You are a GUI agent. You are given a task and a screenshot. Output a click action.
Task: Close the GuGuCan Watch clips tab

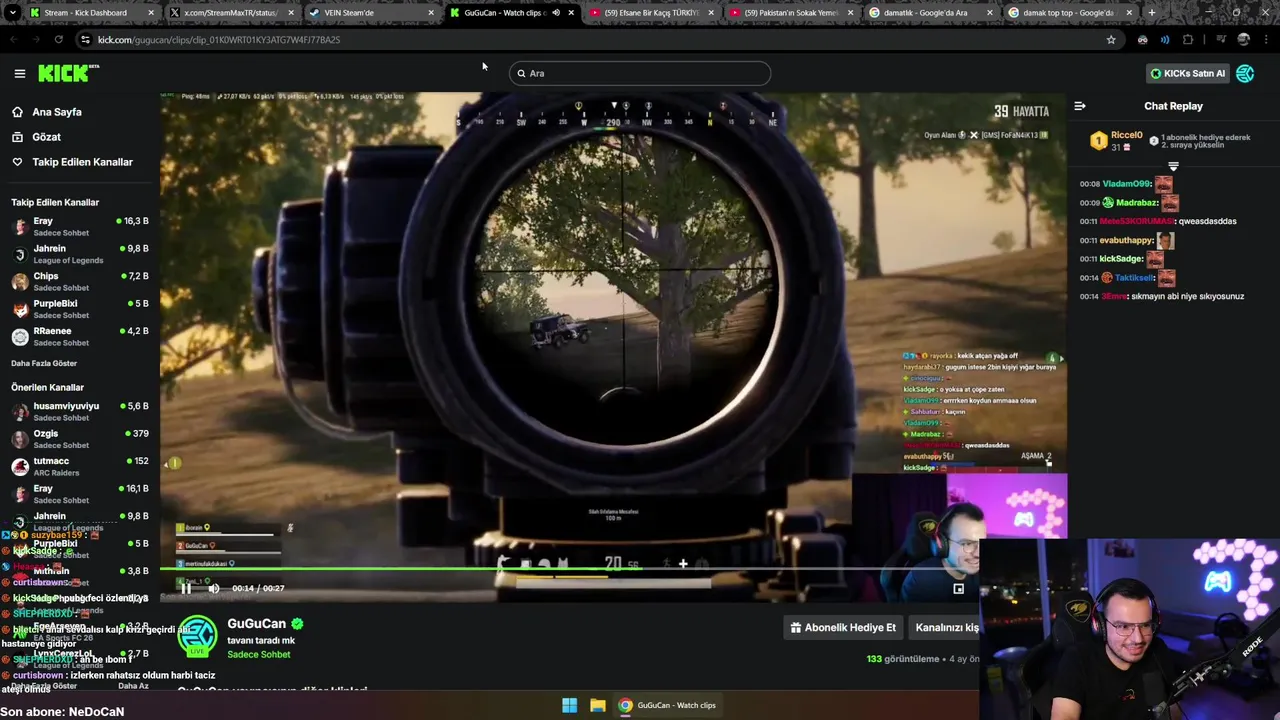(571, 13)
